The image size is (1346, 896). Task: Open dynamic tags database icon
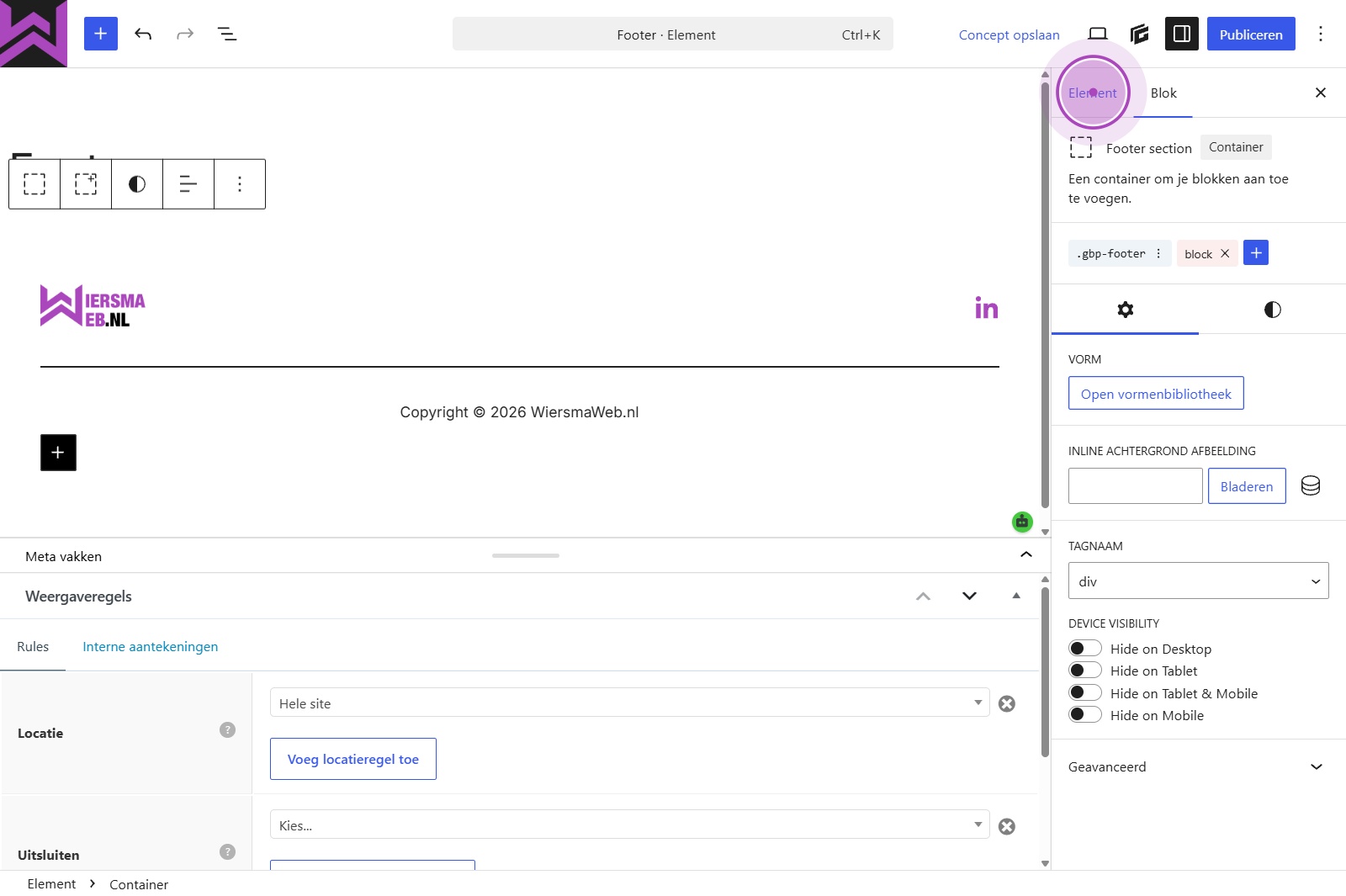1311,485
